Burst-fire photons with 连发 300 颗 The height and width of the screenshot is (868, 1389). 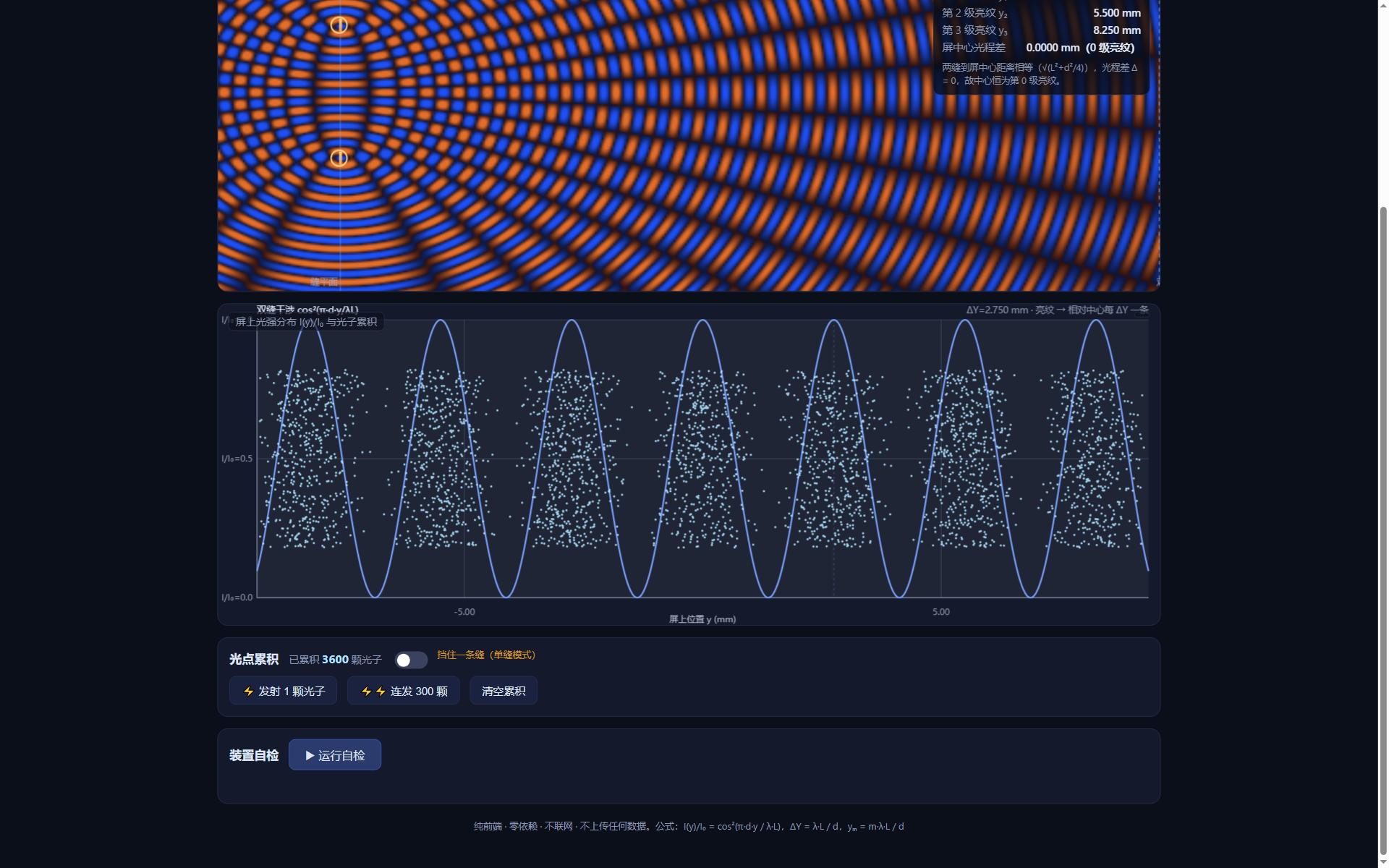(404, 691)
